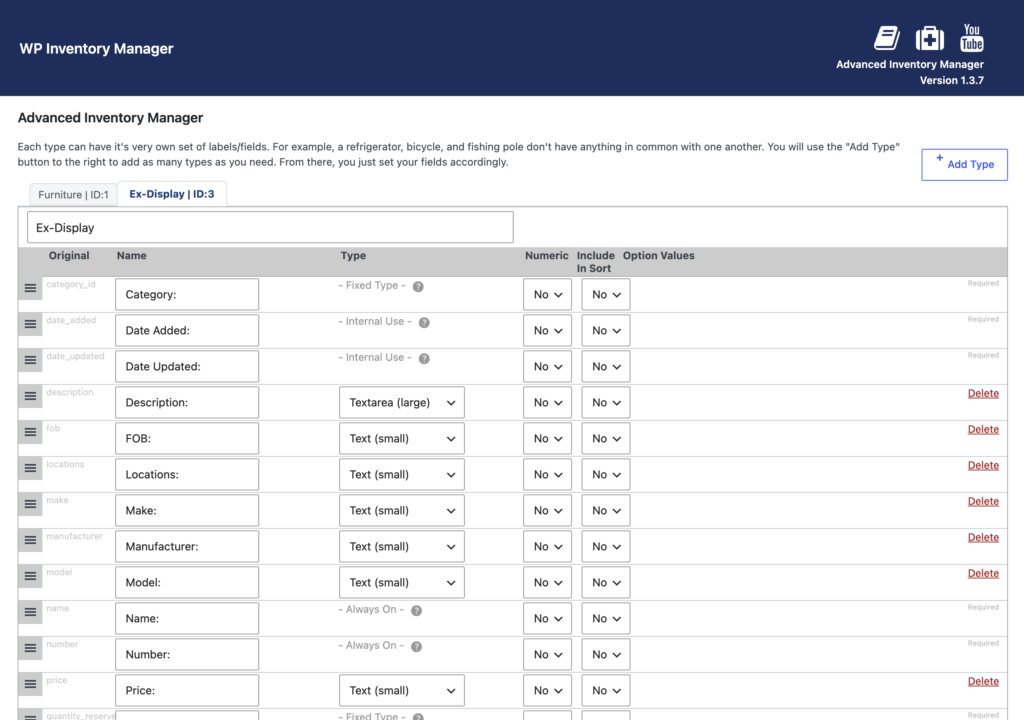The height and width of the screenshot is (720, 1024).
Task: Click help icon beside Name Always On
Action: pyautogui.click(x=417, y=610)
